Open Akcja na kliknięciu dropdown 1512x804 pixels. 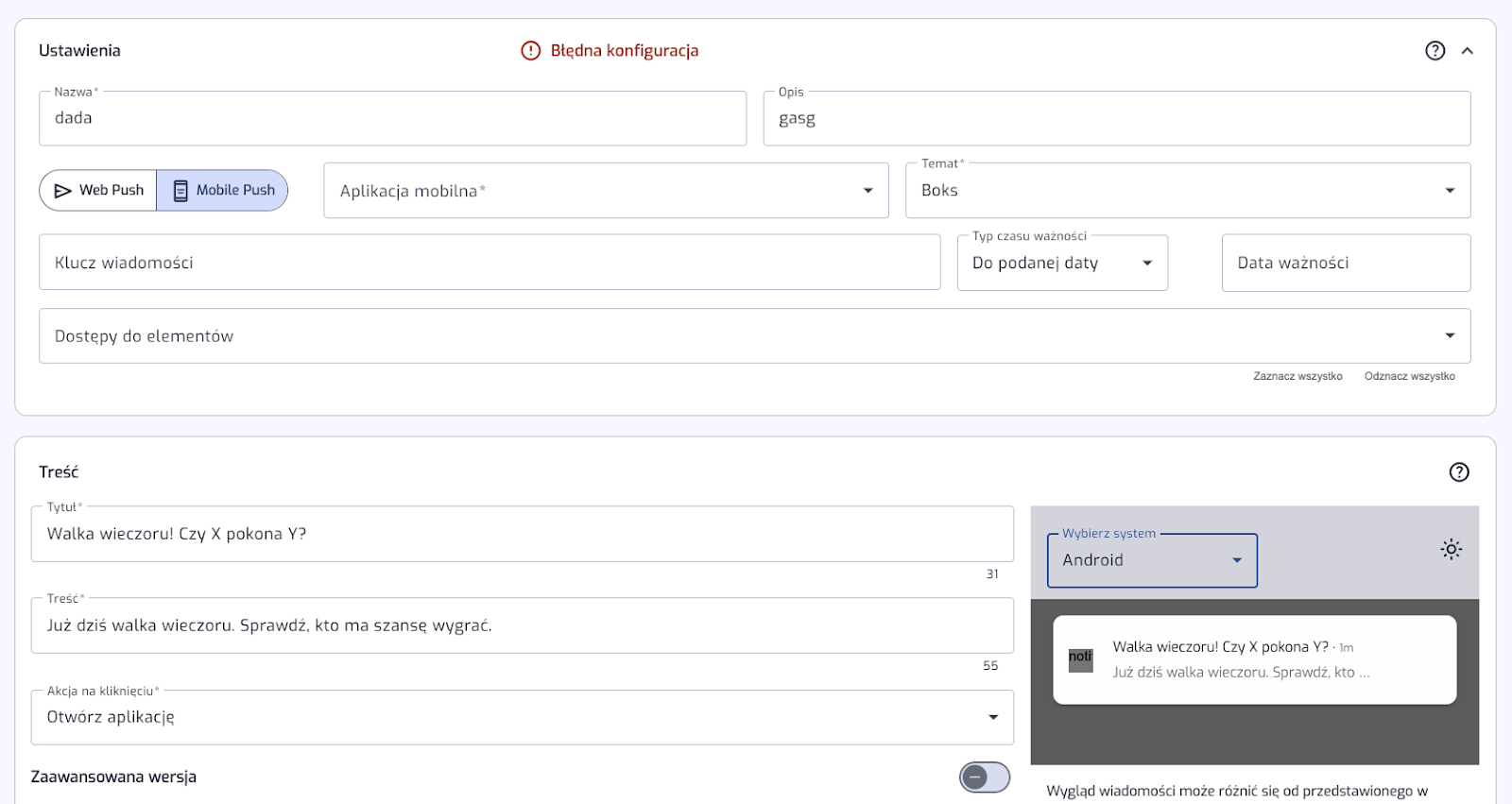(522, 717)
